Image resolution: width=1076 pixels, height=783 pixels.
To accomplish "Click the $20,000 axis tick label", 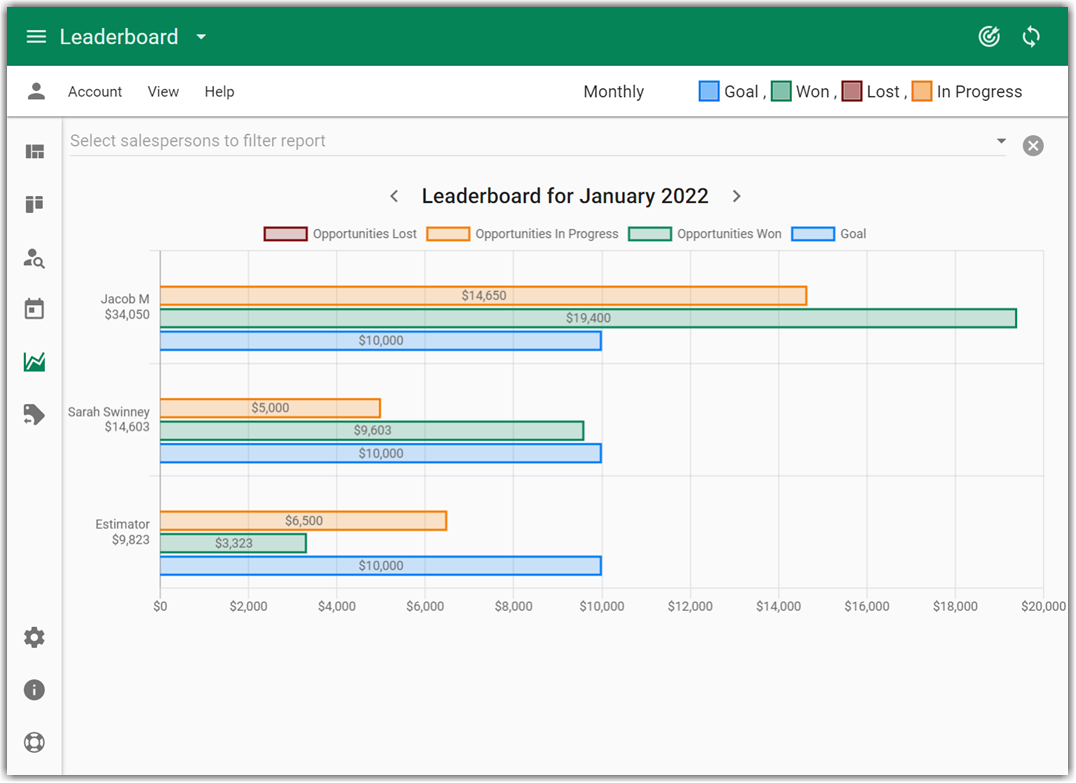I will (1043, 607).
